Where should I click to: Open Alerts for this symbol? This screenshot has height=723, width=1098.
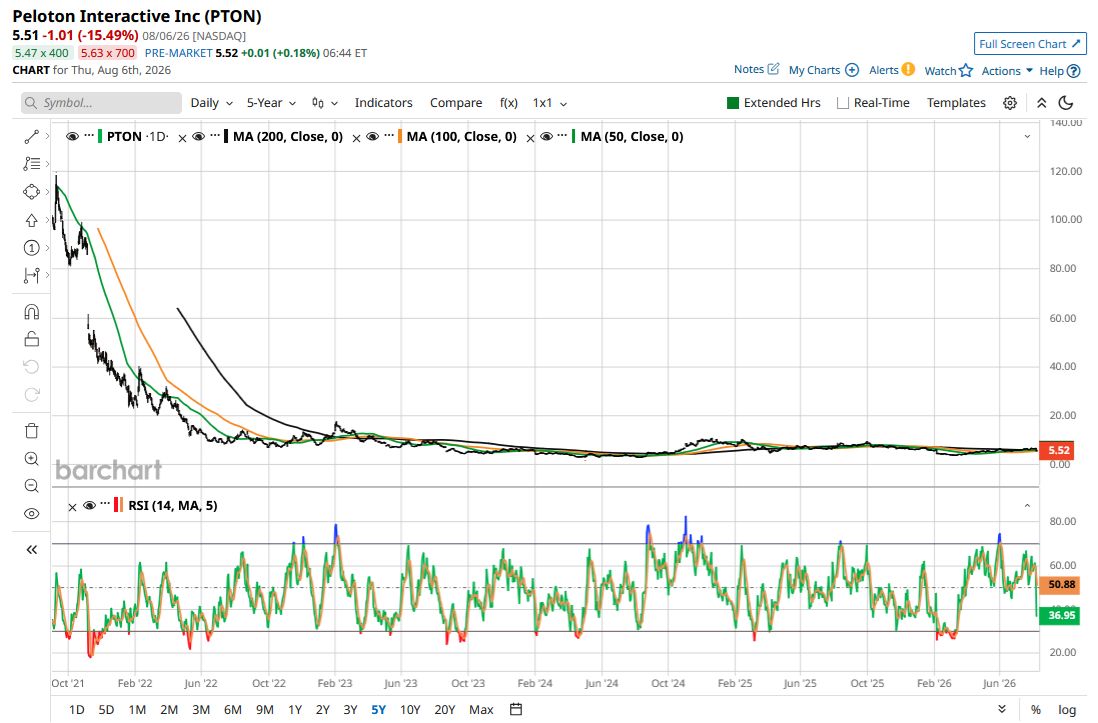[x=891, y=69]
